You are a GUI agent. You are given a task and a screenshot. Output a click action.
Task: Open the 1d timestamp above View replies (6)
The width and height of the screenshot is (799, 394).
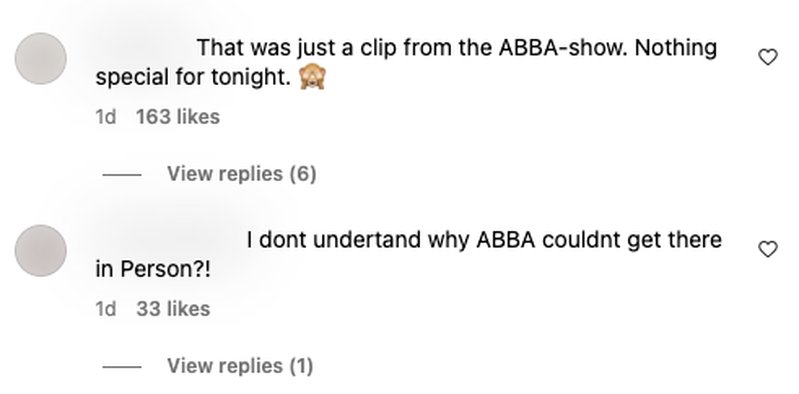point(106,117)
